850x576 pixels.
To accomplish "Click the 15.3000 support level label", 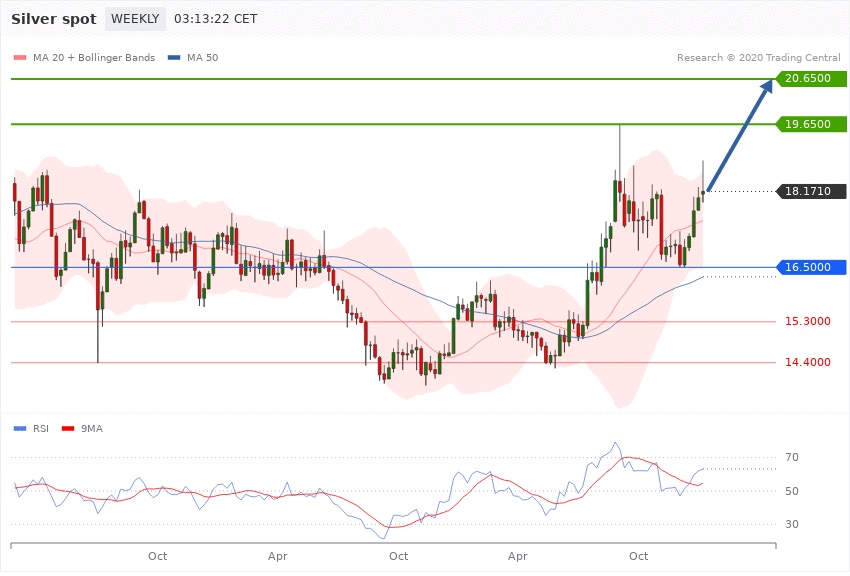I will [808, 321].
